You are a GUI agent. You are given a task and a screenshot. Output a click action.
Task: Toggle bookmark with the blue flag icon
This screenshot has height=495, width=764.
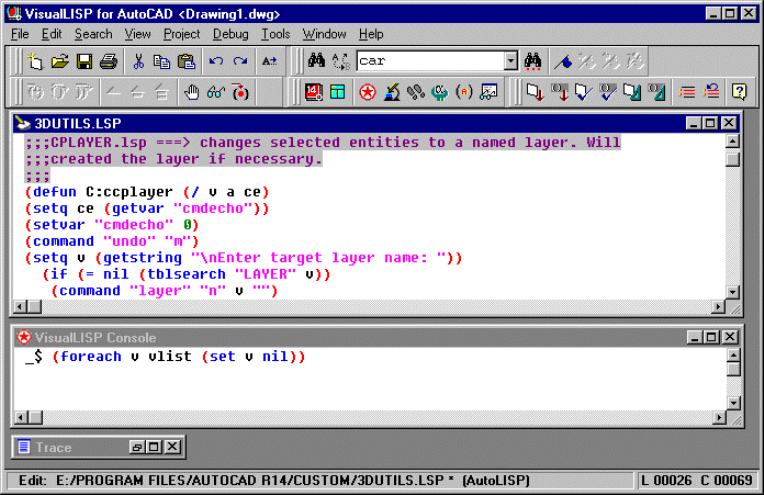[563, 61]
